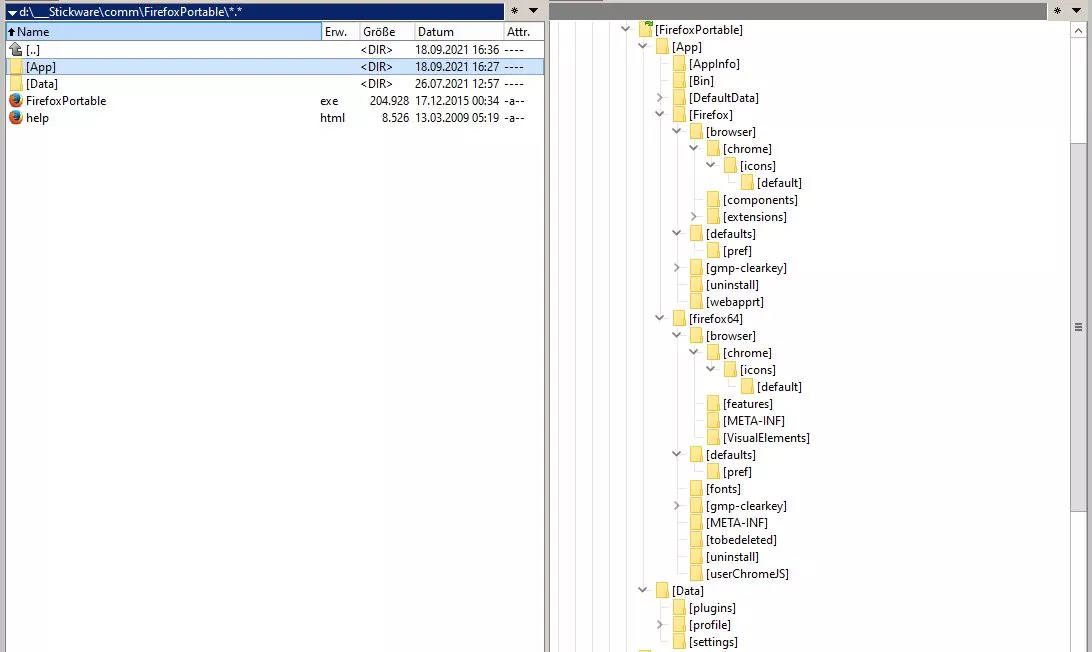The width and height of the screenshot is (1092, 652).
Task: Collapse the [Data] node in tree
Action: pos(642,590)
